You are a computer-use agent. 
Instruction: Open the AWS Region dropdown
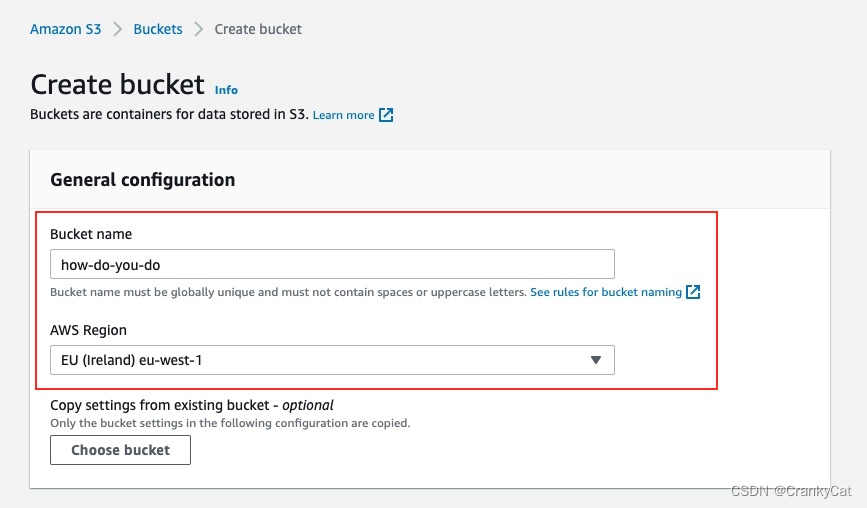tap(332, 360)
